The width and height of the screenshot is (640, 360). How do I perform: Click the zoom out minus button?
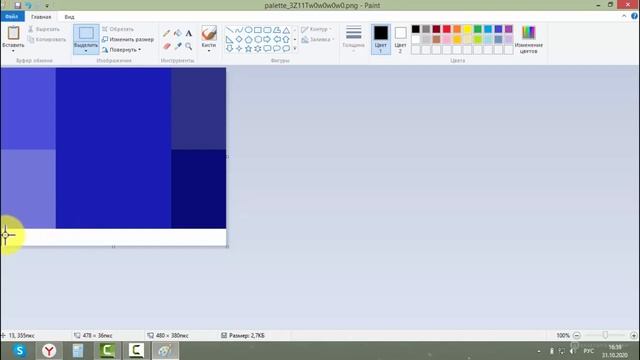pos(577,336)
